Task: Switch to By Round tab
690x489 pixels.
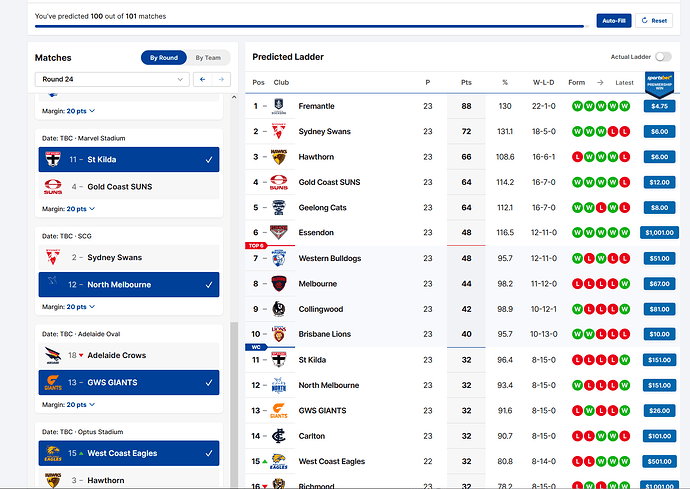Action: click(x=164, y=58)
